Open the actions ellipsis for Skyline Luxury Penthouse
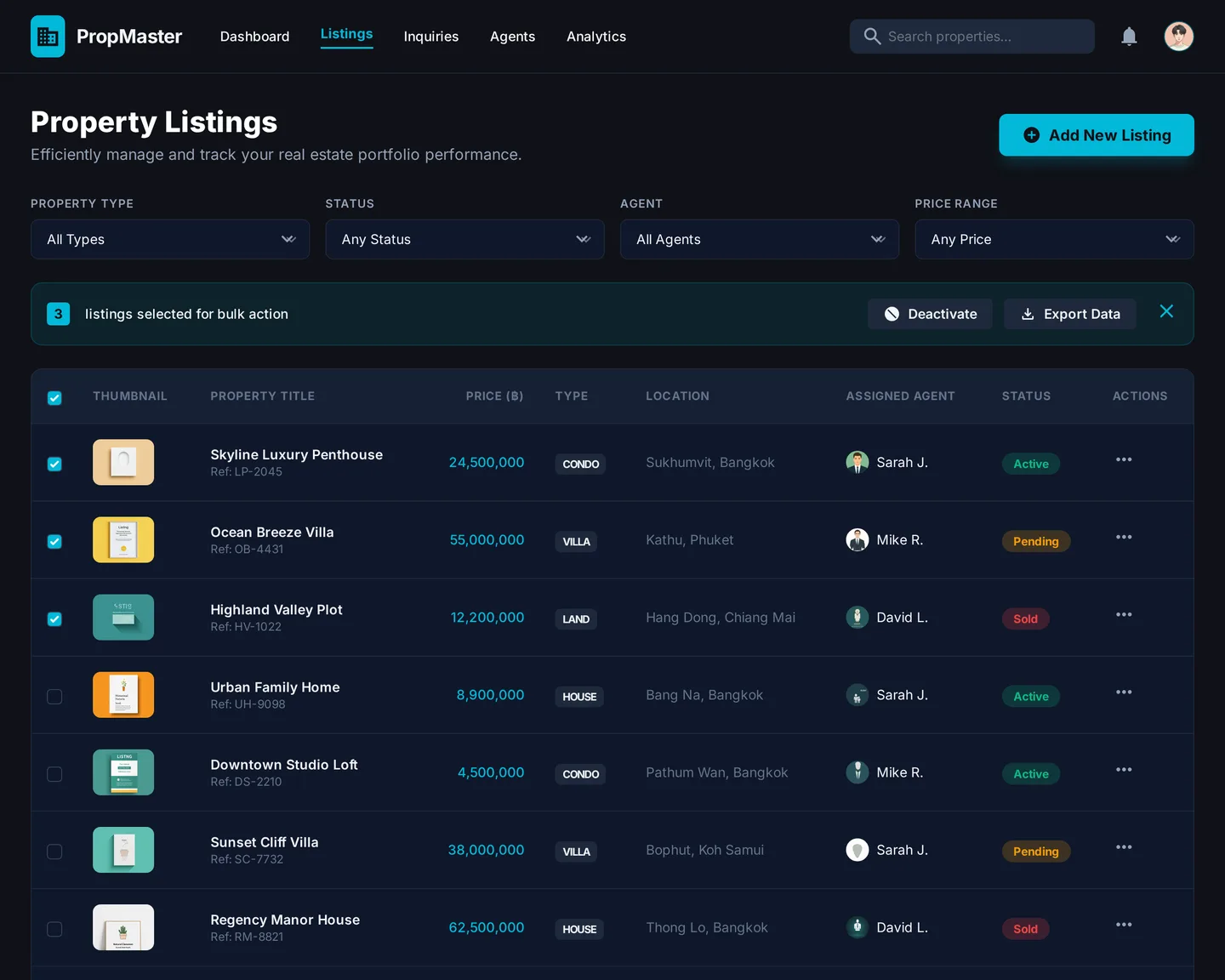This screenshot has width=1225, height=980. click(1124, 459)
